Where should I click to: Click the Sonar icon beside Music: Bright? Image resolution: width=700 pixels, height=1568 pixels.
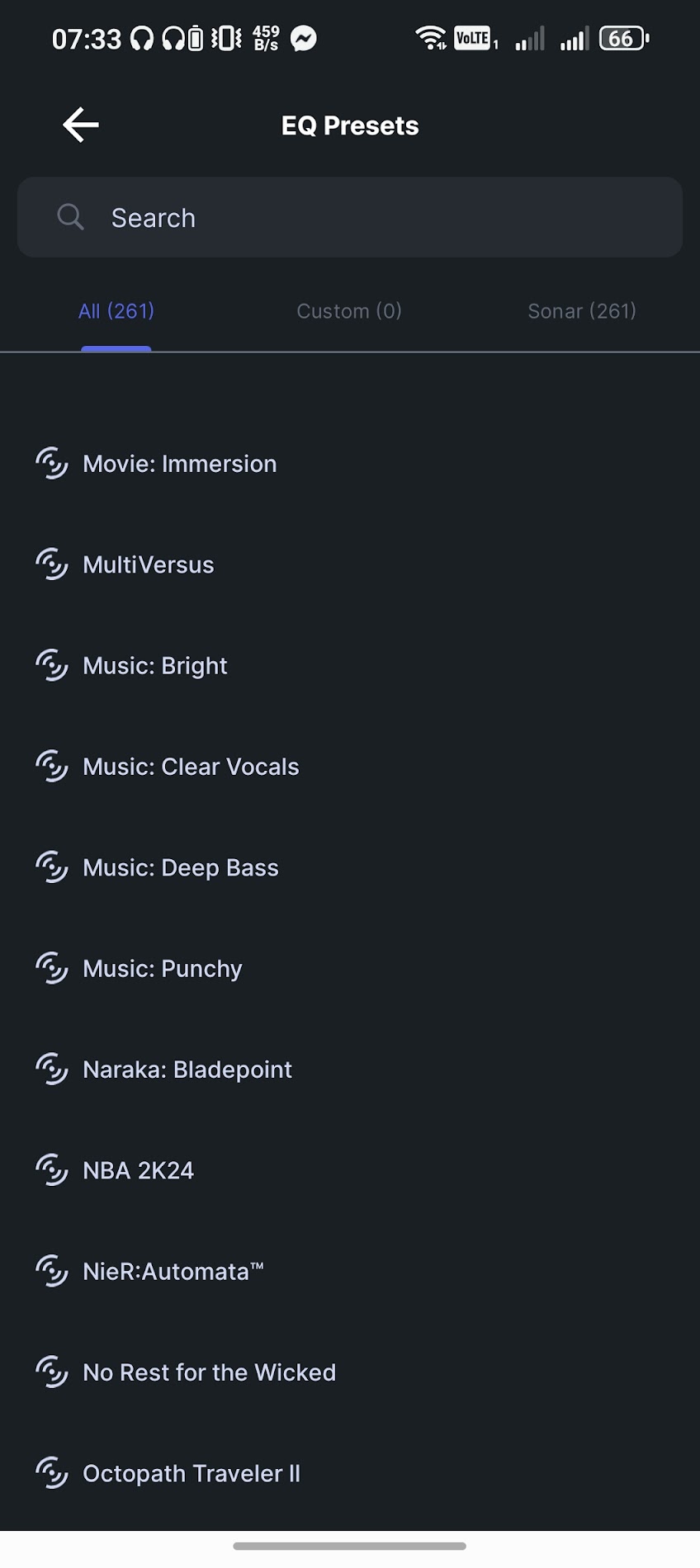coord(52,665)
